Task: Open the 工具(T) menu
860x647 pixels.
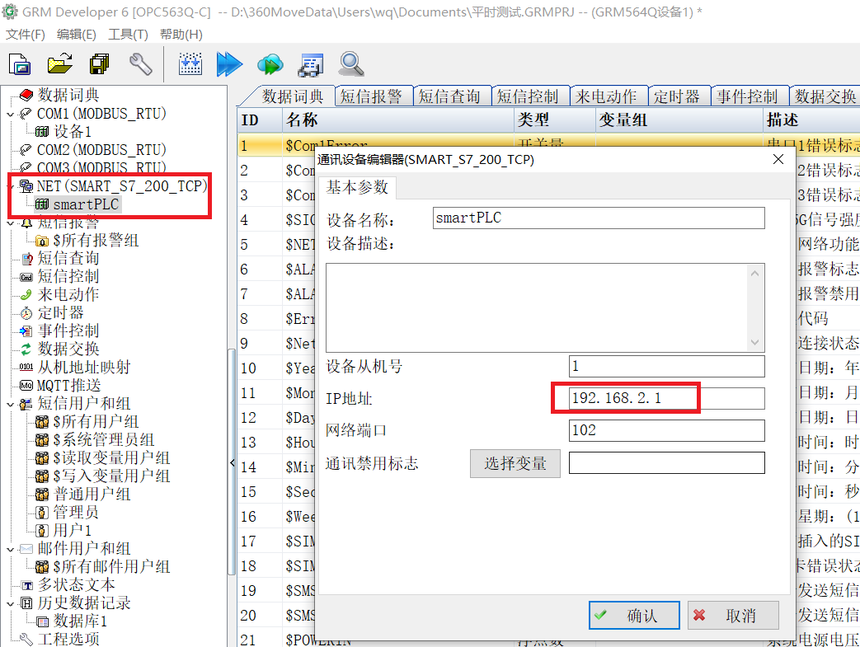Action: [x=128, y=34]
